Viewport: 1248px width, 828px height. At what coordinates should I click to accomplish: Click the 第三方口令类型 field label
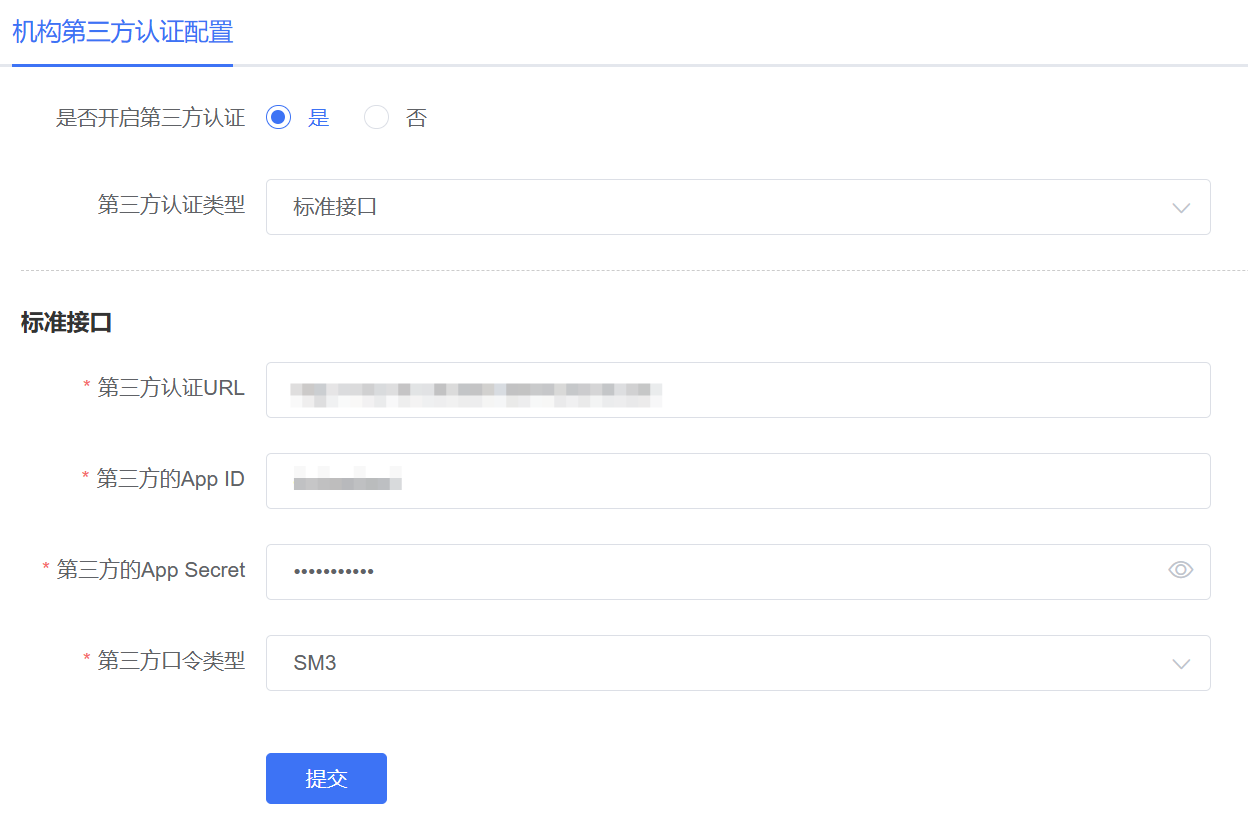171,661
